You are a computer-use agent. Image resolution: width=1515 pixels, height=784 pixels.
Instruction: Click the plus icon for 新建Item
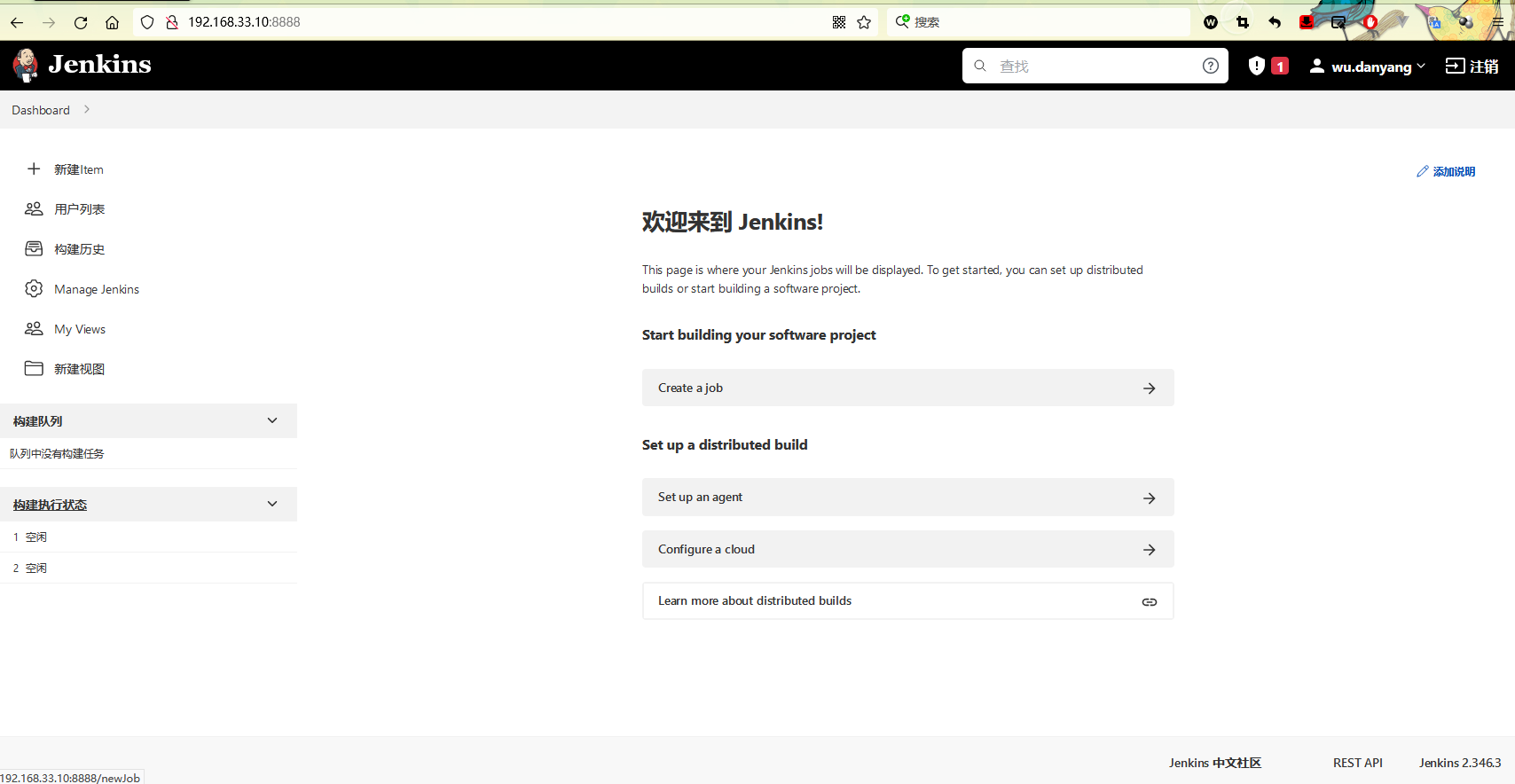pos(34,169)
